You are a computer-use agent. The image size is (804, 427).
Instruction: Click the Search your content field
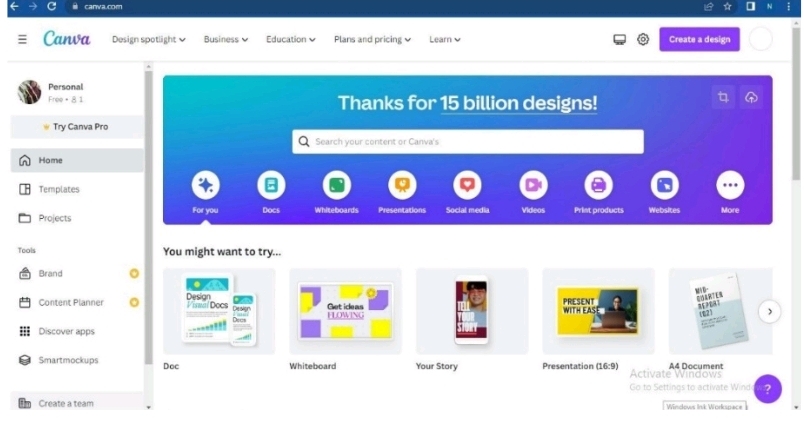pyautogui.click(x=468, y=141)
